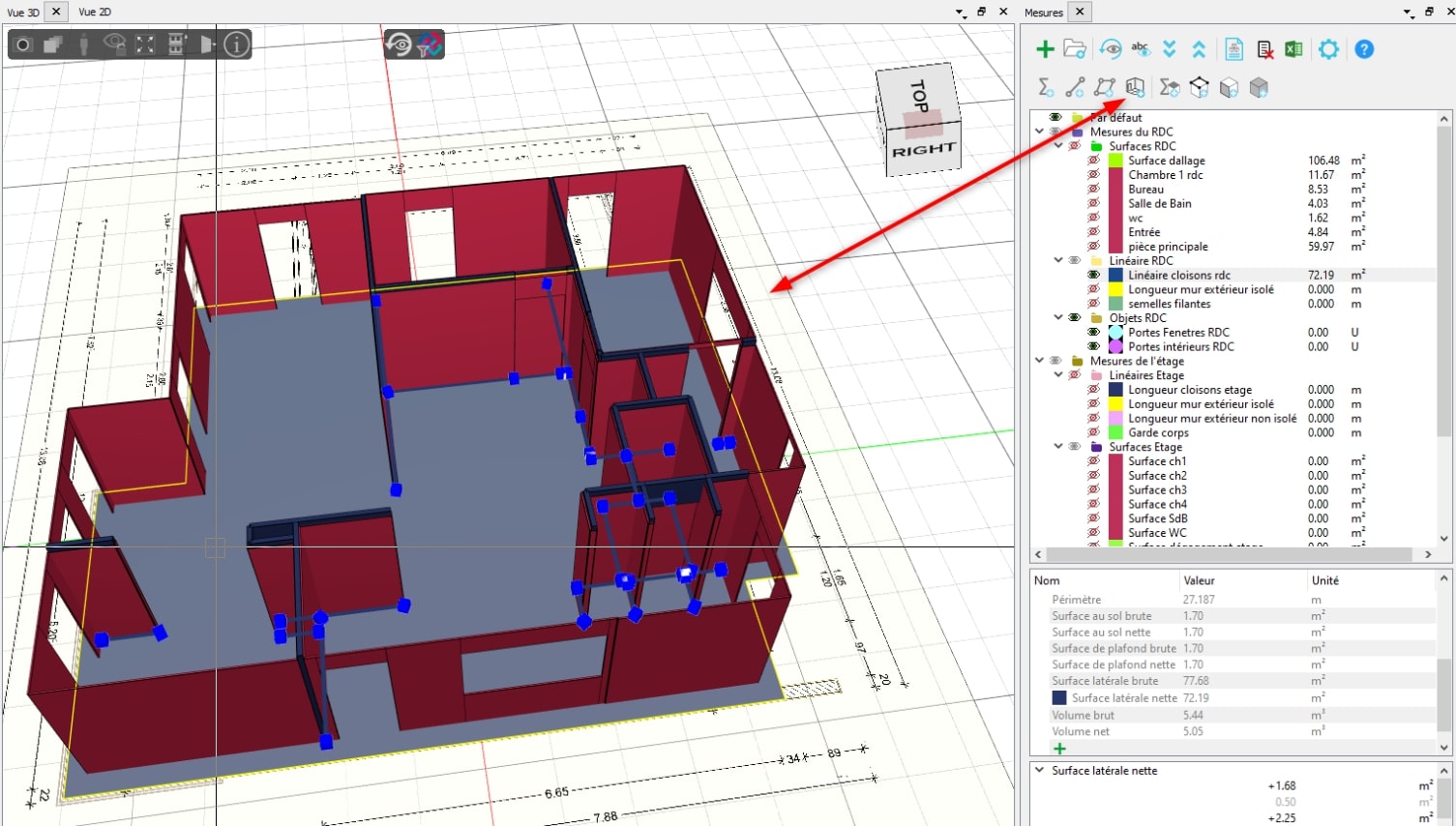Show the hidden Surface dallage measure
The height and width of the screenshot is (826, 1456).
pos(1093,161)
